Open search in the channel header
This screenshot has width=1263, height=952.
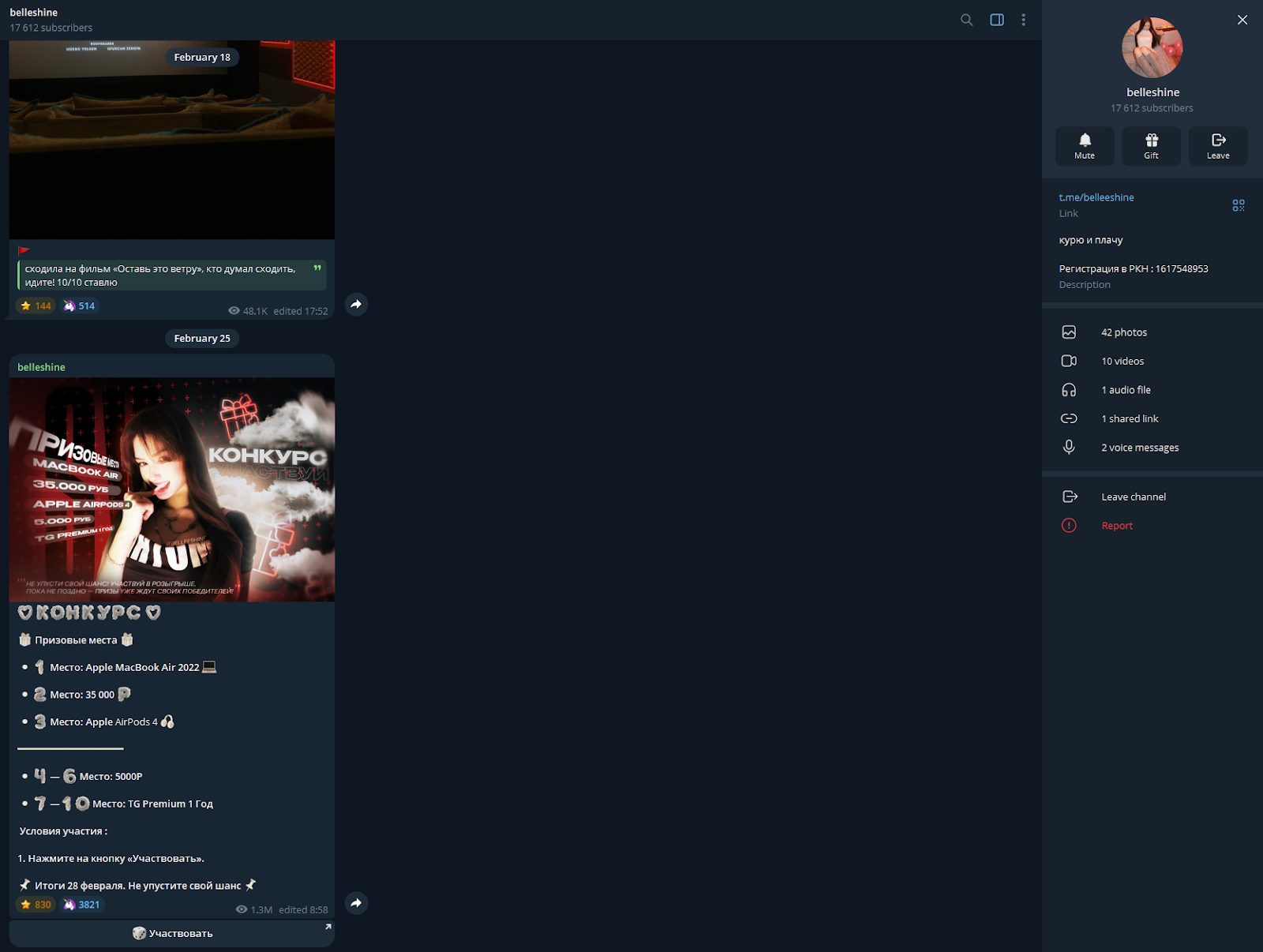click(966, 20)
